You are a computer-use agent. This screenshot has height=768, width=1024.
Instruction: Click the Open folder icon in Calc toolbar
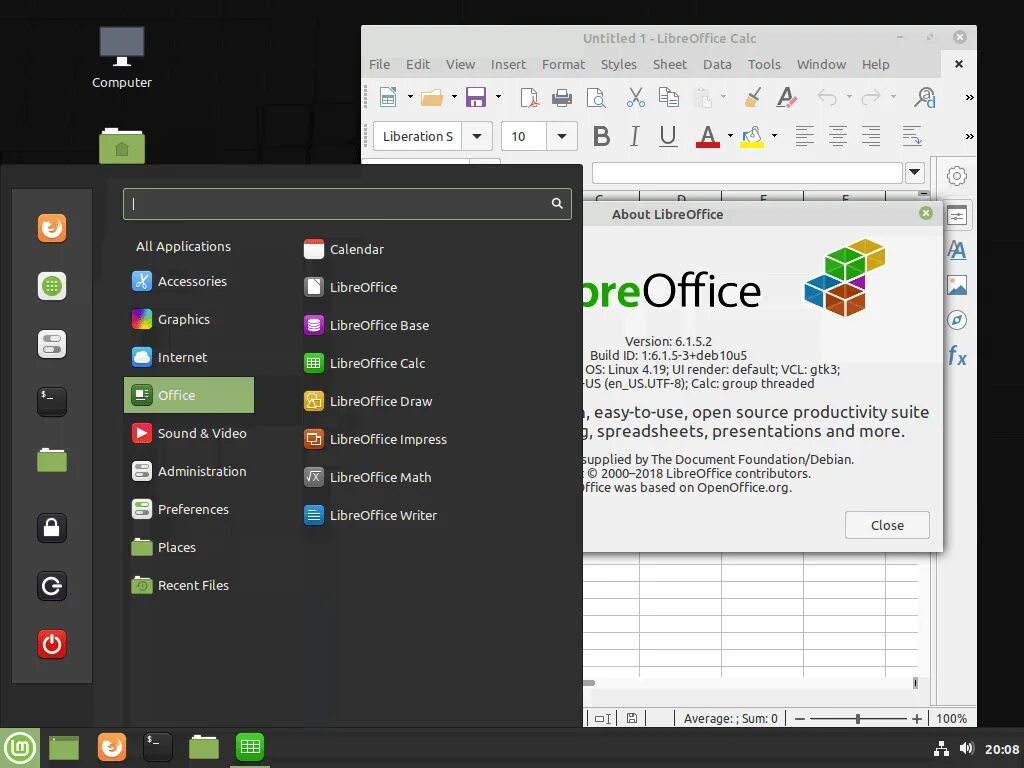pyautogui.click(x=432, y=97)
